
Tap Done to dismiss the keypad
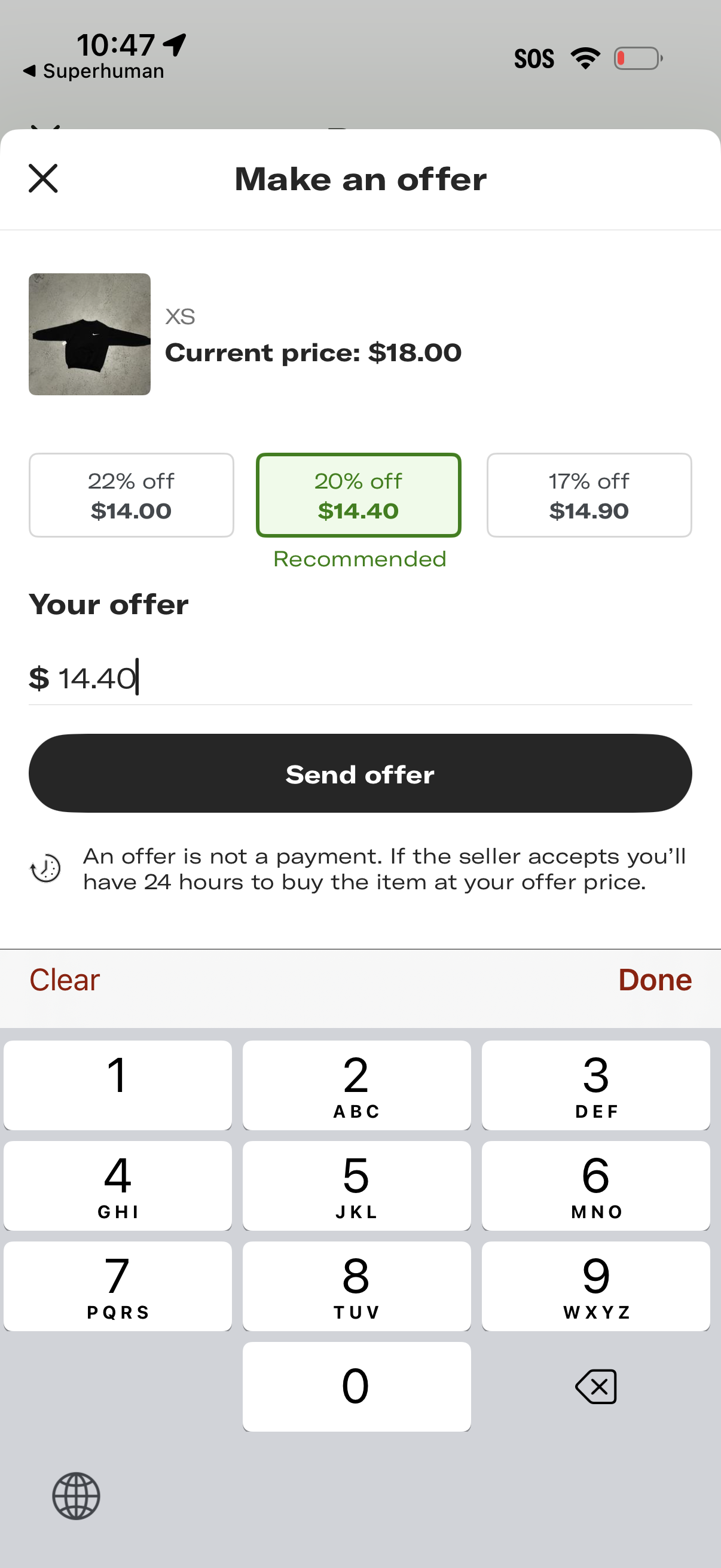[x=655, y=980]
